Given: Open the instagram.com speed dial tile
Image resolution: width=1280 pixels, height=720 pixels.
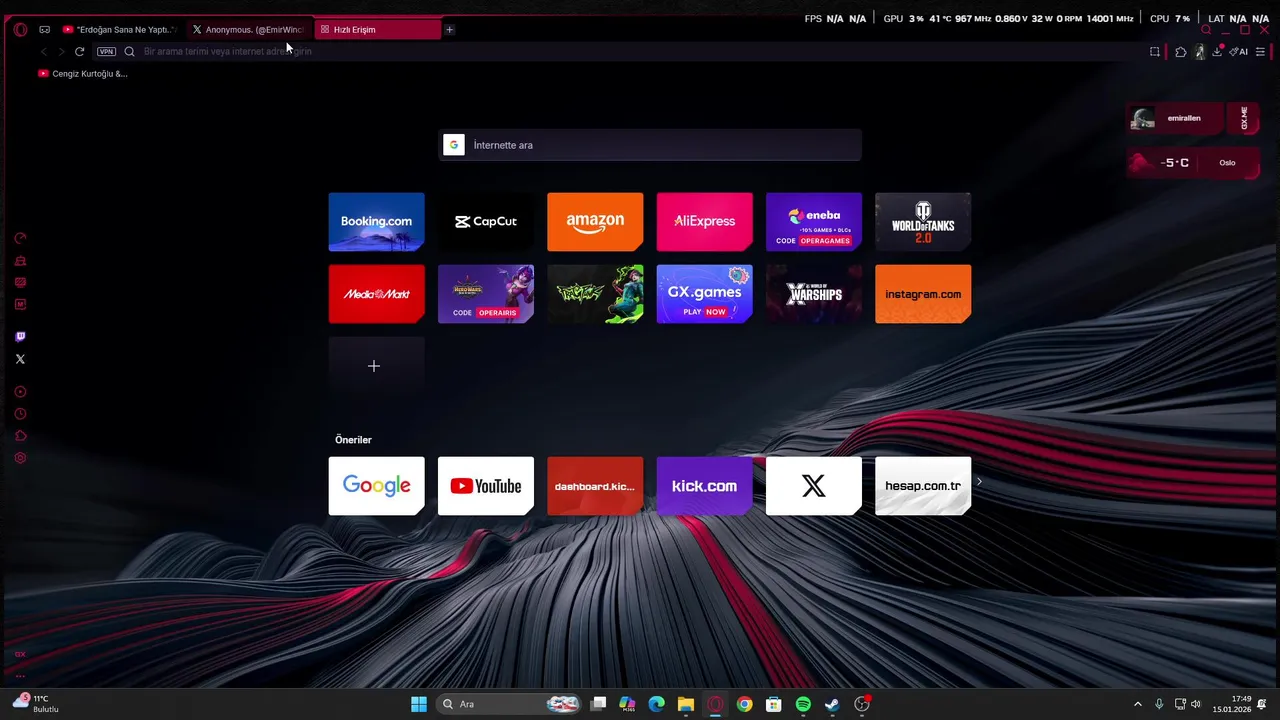Looking at the screenshot, I should coord(923,294).
